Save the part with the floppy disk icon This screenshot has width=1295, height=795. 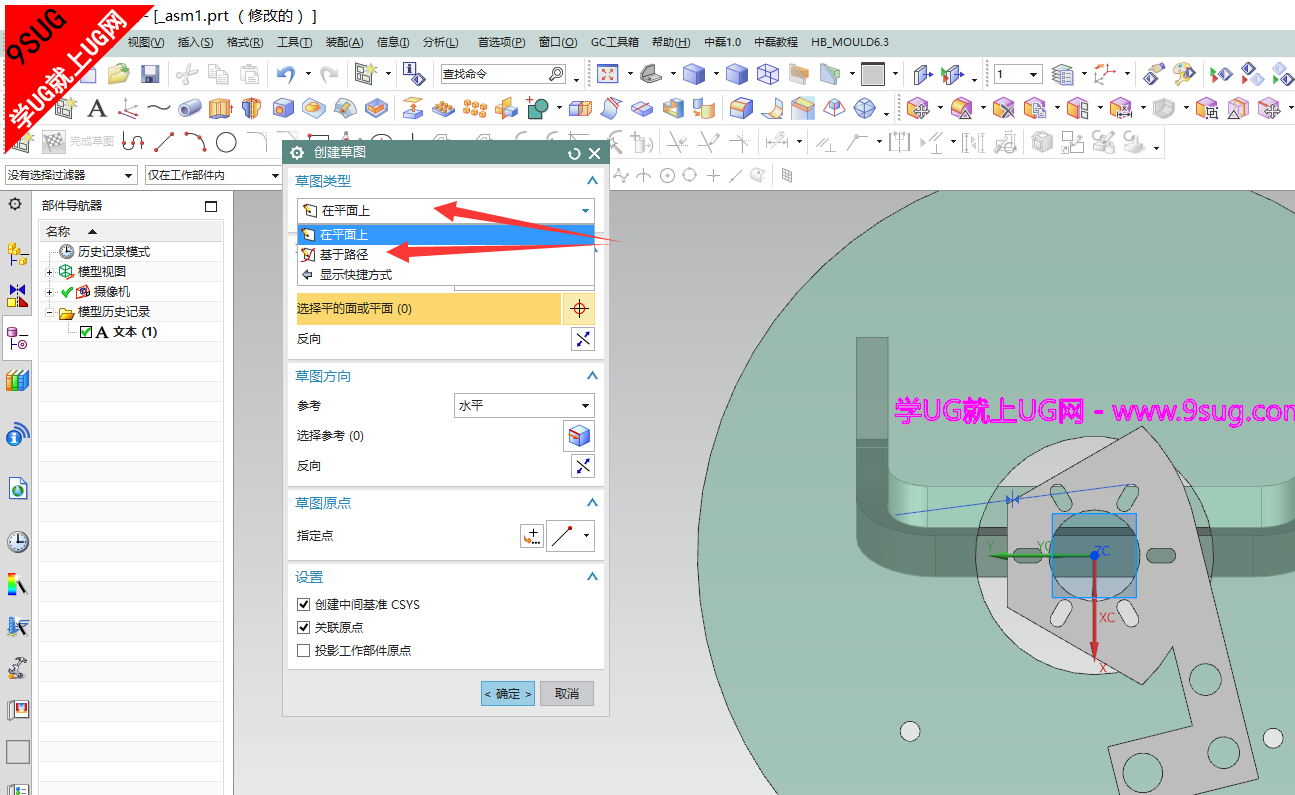[150, 73]
